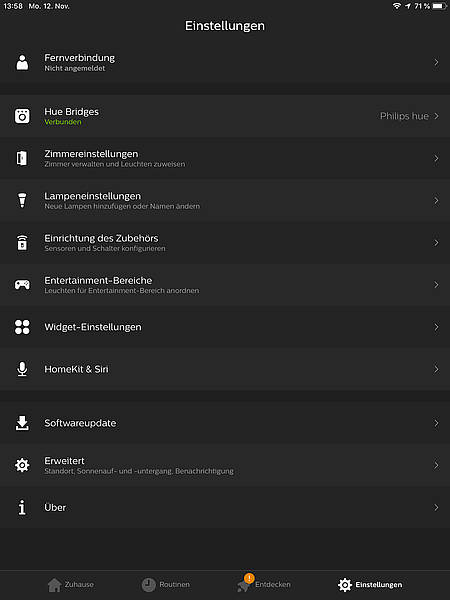The image size is (450, 600).
Task: Tap the Hue Bridges device icon
Action: 22,116
